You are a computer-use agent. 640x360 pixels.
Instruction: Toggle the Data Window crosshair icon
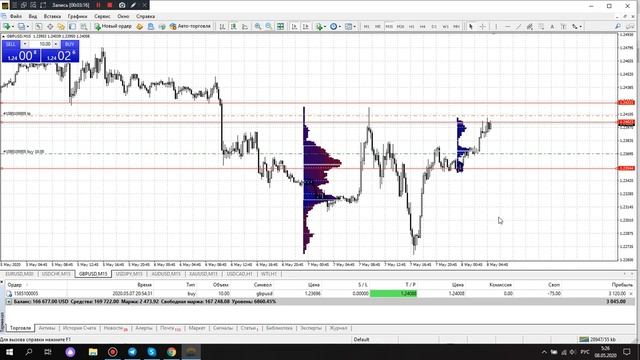coord(50,27)
